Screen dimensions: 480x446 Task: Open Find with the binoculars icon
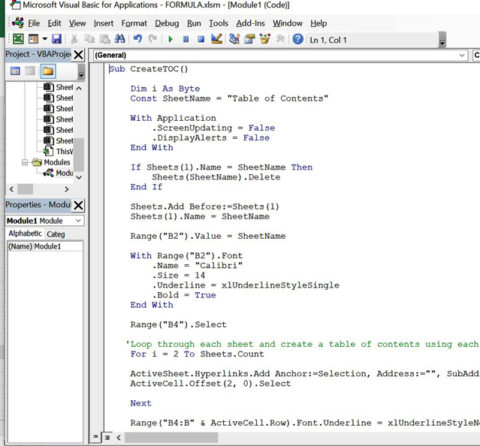[120, 39]
